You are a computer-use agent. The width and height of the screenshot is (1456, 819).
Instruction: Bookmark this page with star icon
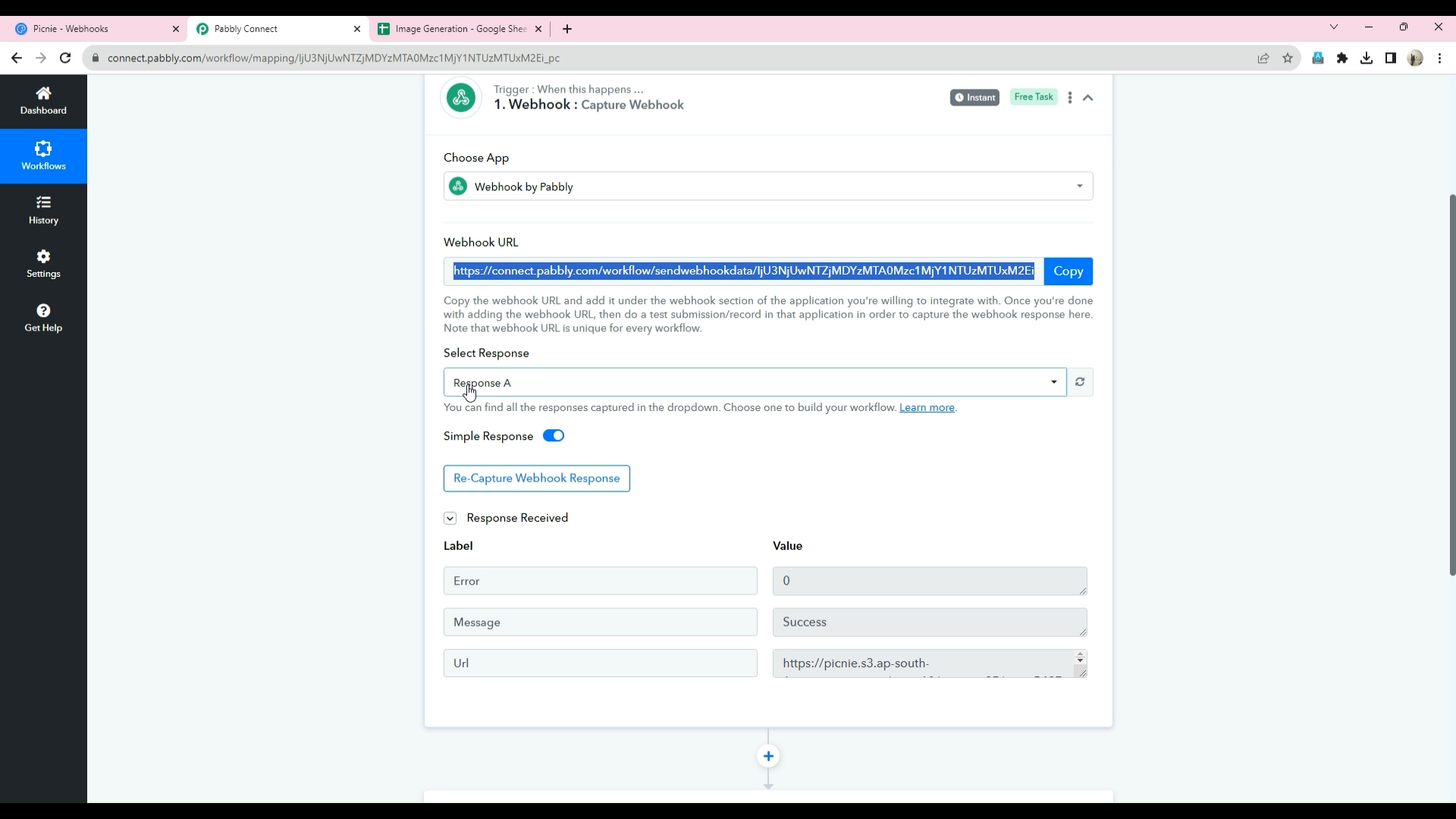point(1288,58)
